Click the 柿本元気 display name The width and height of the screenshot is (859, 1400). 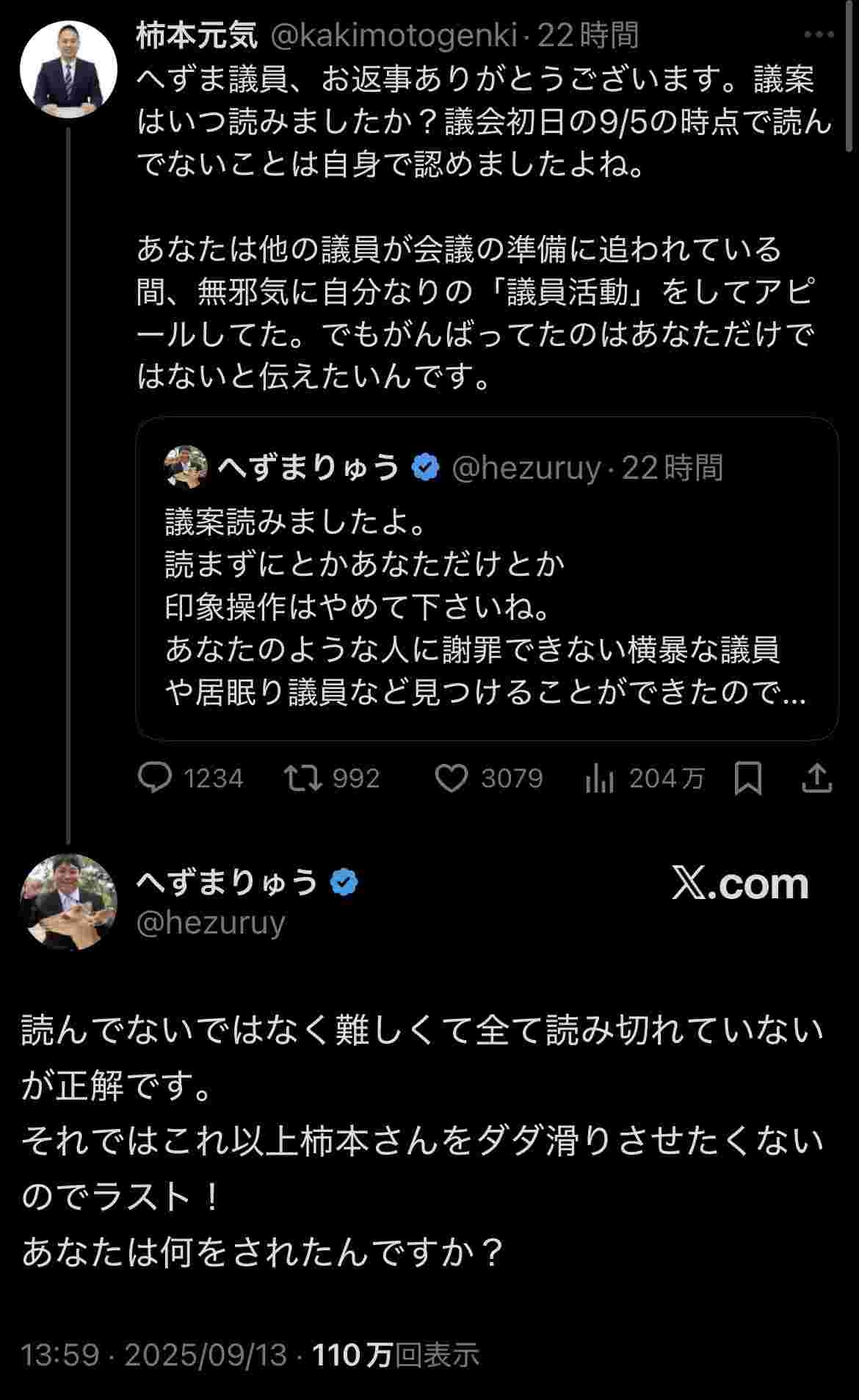coord(197,35)
